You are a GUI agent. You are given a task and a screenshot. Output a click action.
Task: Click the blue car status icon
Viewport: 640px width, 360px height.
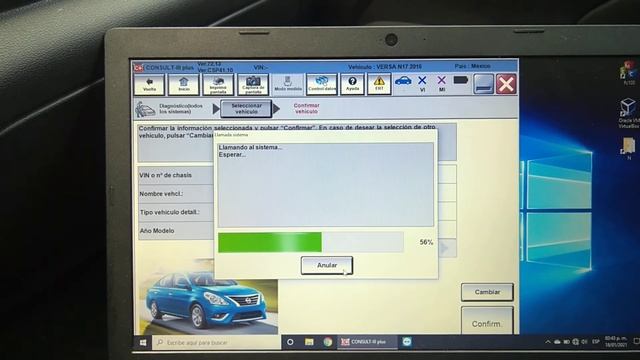(403, 81)
